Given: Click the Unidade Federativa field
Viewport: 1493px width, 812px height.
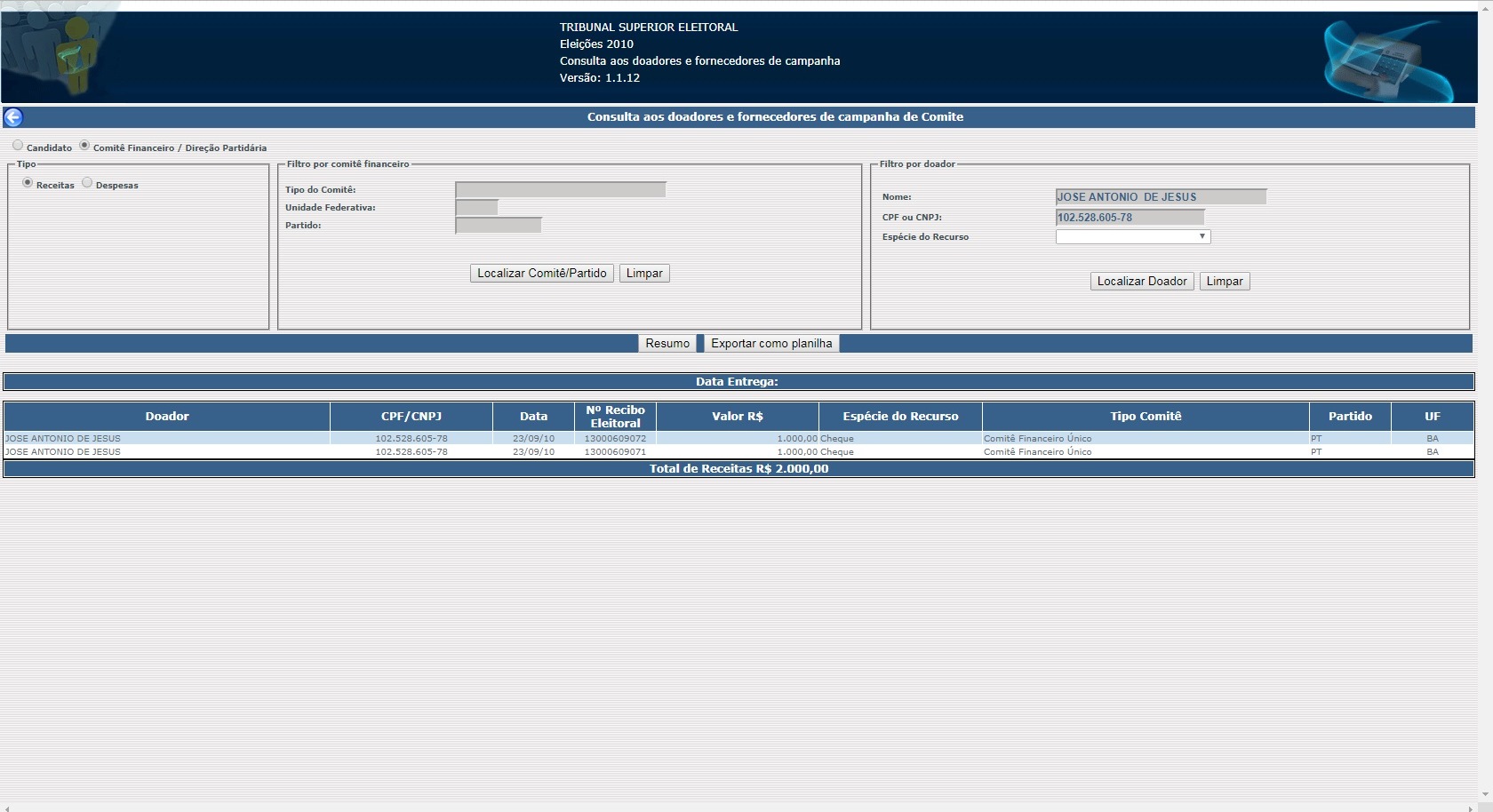Looking at the screenshot, I should click(x=476, y=207).
